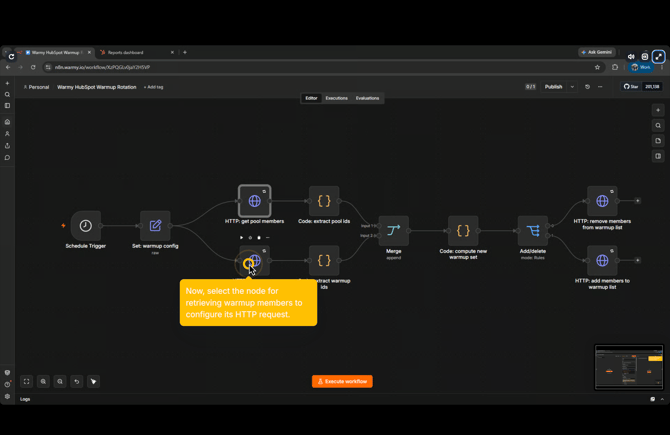Add node after HTTP: add members output
The image size is (670, 435).
pos(638,260)
